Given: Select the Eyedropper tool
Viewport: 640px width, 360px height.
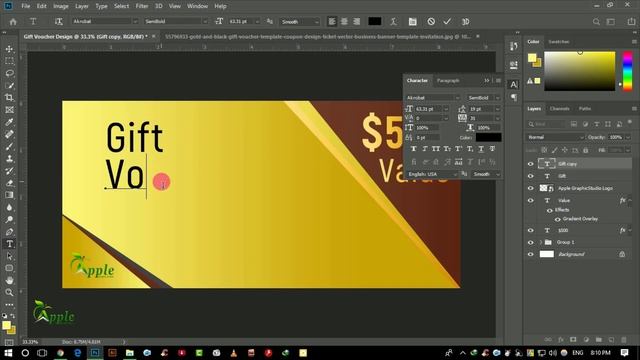Looking at the screenshot, I should [9, 122].
